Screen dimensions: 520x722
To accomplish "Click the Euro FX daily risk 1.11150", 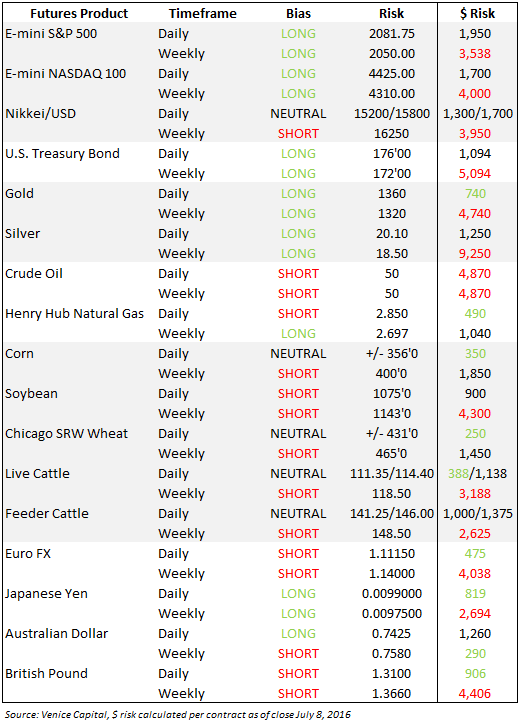I will [x=391, y=553].
